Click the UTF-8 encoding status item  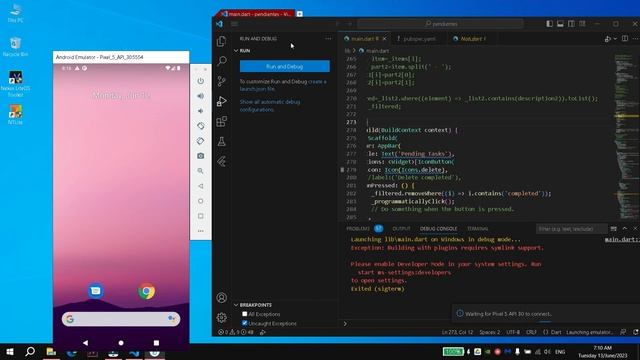pos(513,332)
